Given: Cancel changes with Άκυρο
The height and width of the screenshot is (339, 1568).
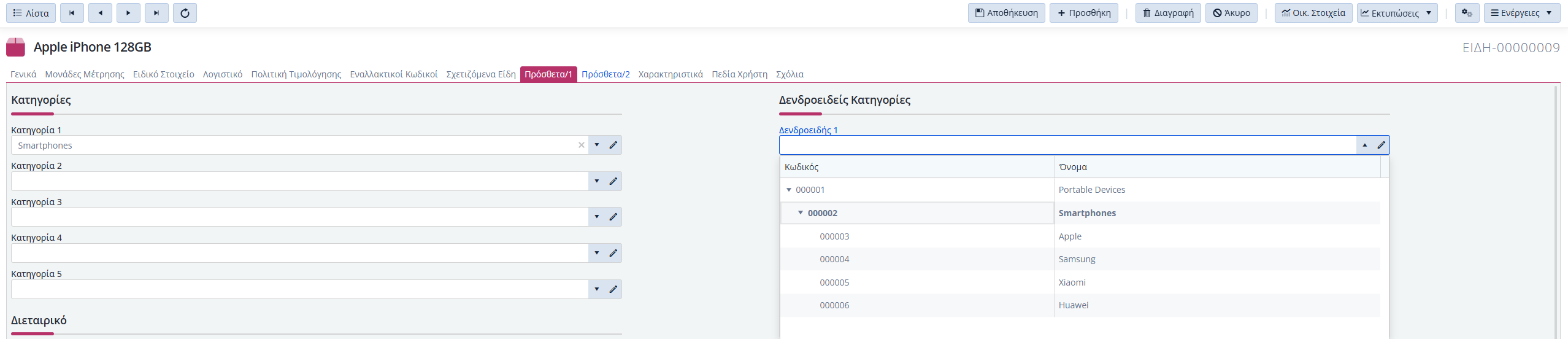Looking at the screenshot, I should click(1231, 13).
